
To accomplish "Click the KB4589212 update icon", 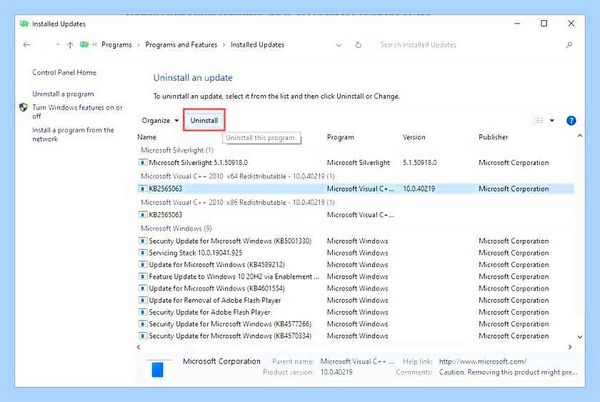I will pos(142,265).
